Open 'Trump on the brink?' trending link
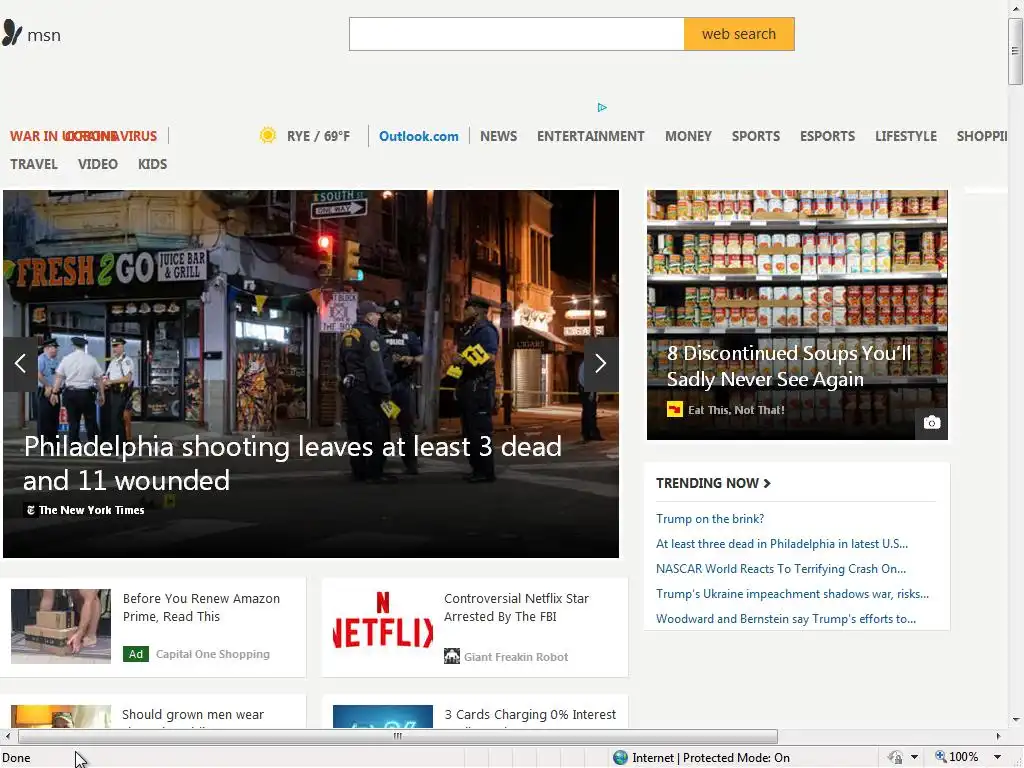This screenshot has width=1024, height=768. click(710, 519)
